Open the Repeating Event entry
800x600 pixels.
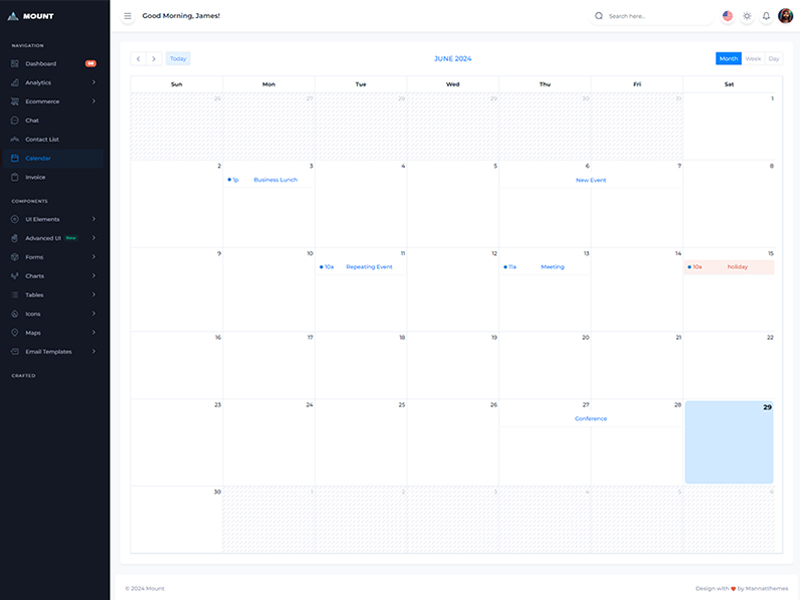pyautogui.click(x=361, y=267)
